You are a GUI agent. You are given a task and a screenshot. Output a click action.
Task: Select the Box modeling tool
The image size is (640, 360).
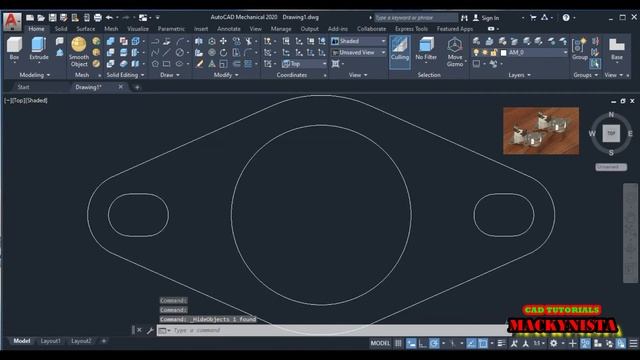(14, 49)
